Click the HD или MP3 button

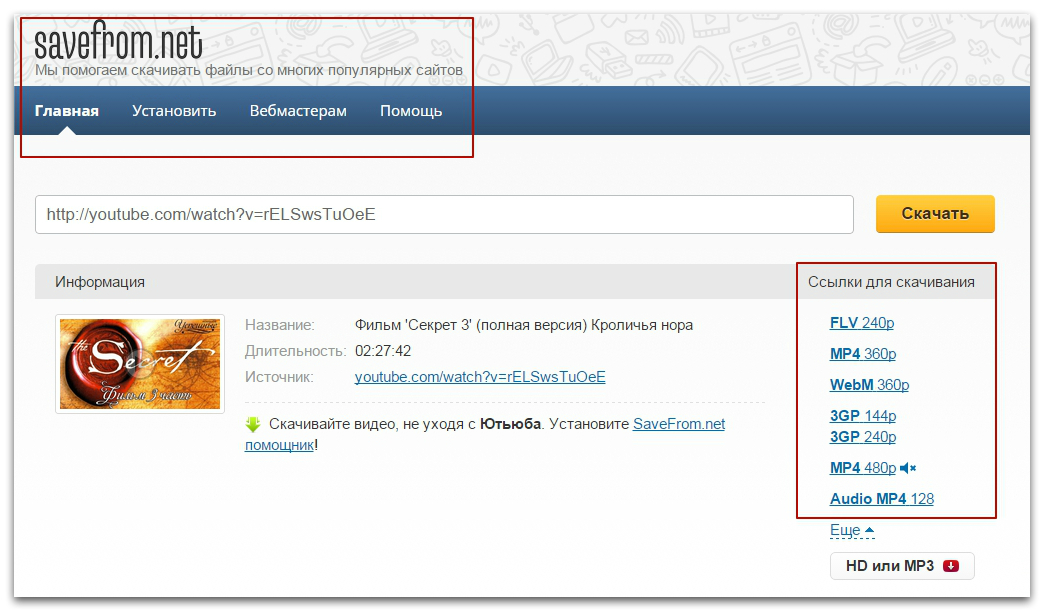click(x=902, y=566)
